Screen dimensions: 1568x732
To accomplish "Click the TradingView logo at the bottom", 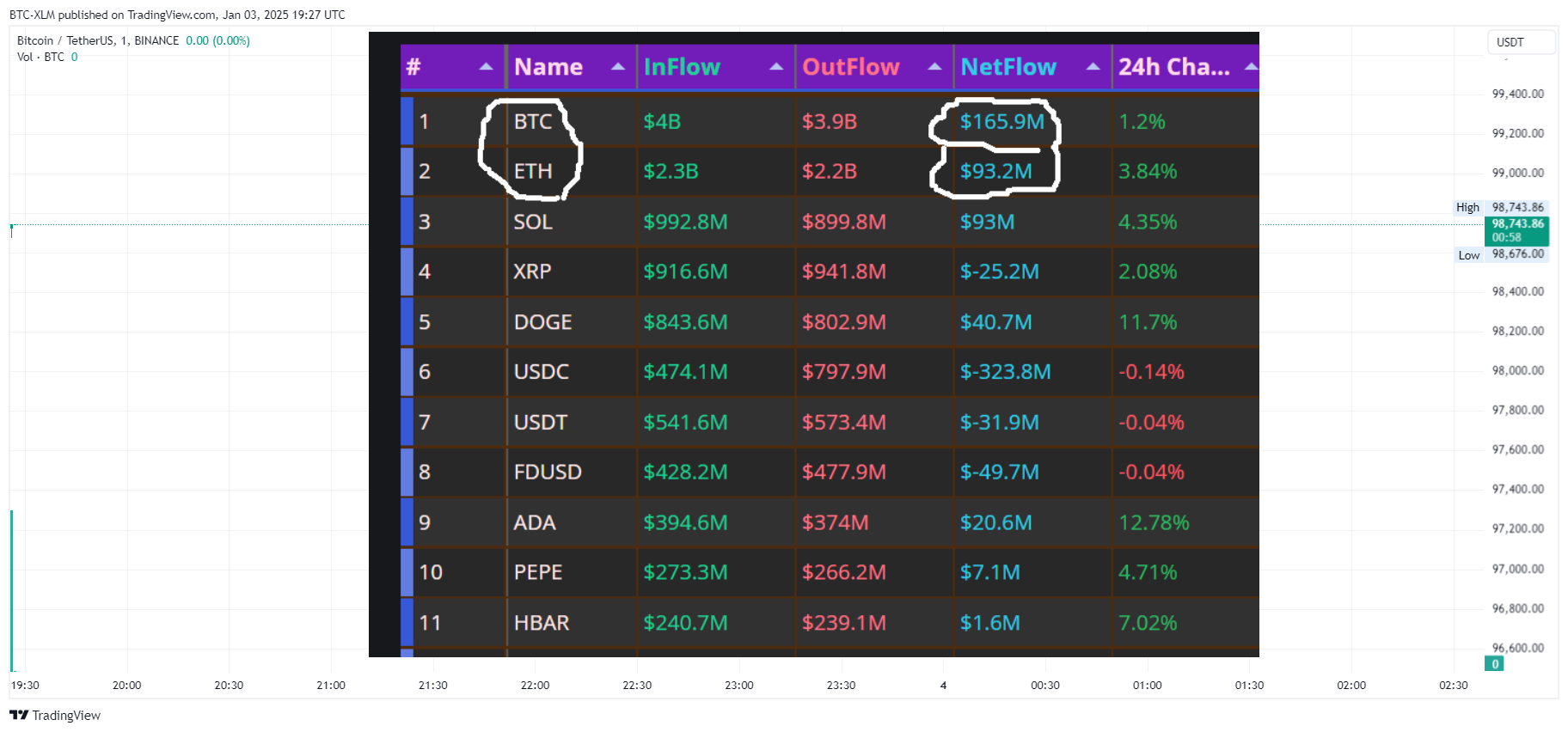I will point(55,715).
